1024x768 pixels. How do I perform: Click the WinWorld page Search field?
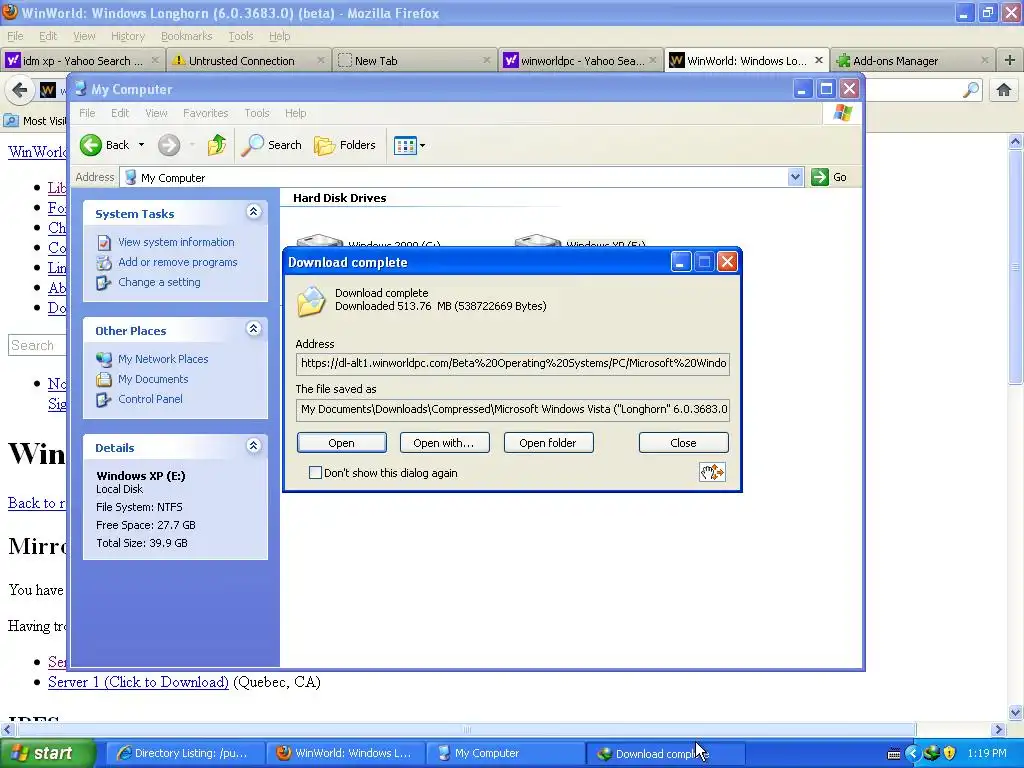pyautogui.click(x=37, y=345)
